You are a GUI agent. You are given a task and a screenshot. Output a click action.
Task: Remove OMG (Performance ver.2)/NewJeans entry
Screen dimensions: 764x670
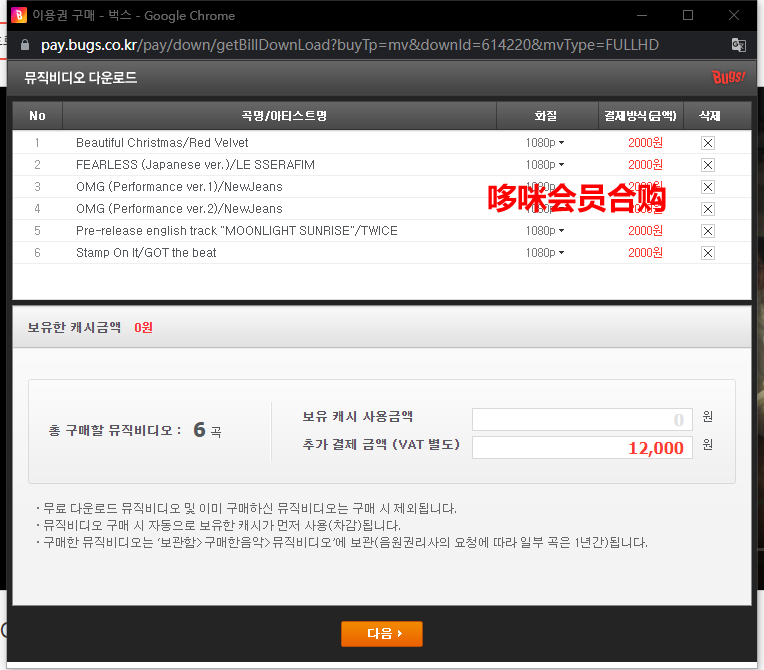point(707,209)
